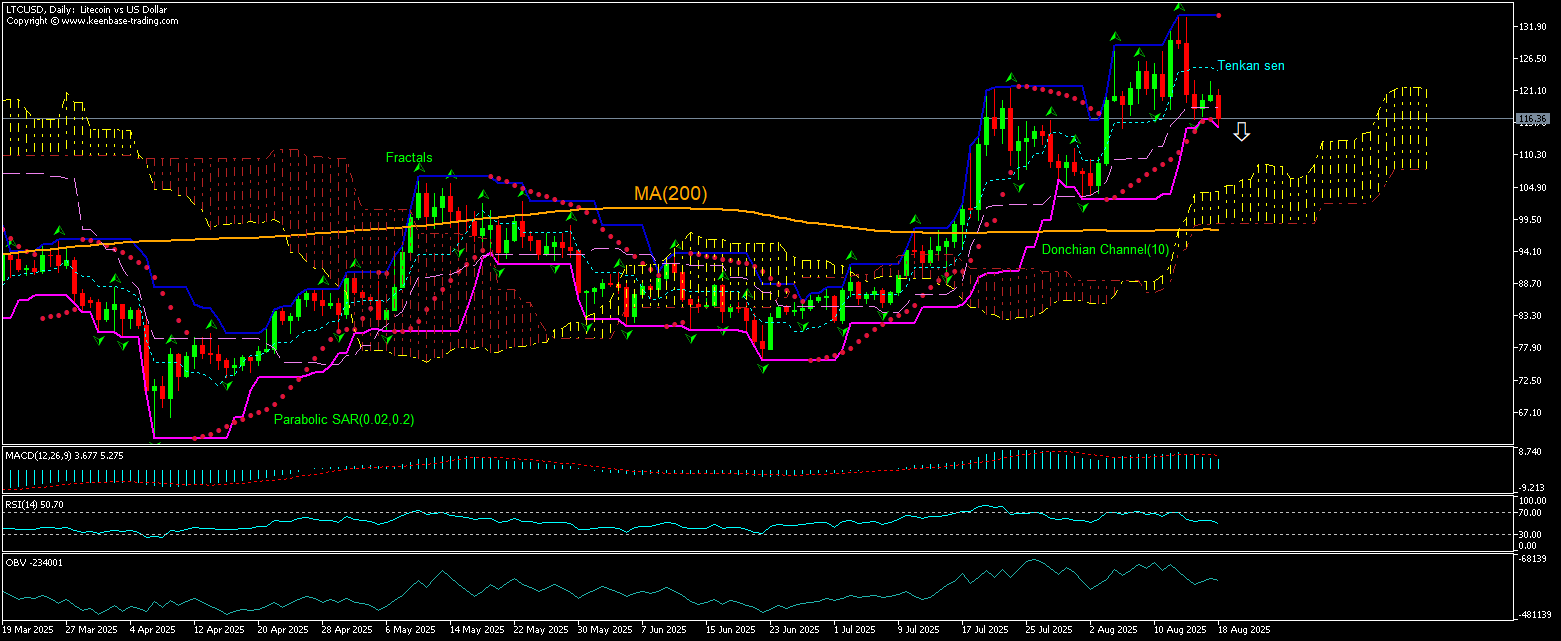Select the MA(200) label text
The width and height of the screenshot is (1561, 641).
(x=670, y=194)
